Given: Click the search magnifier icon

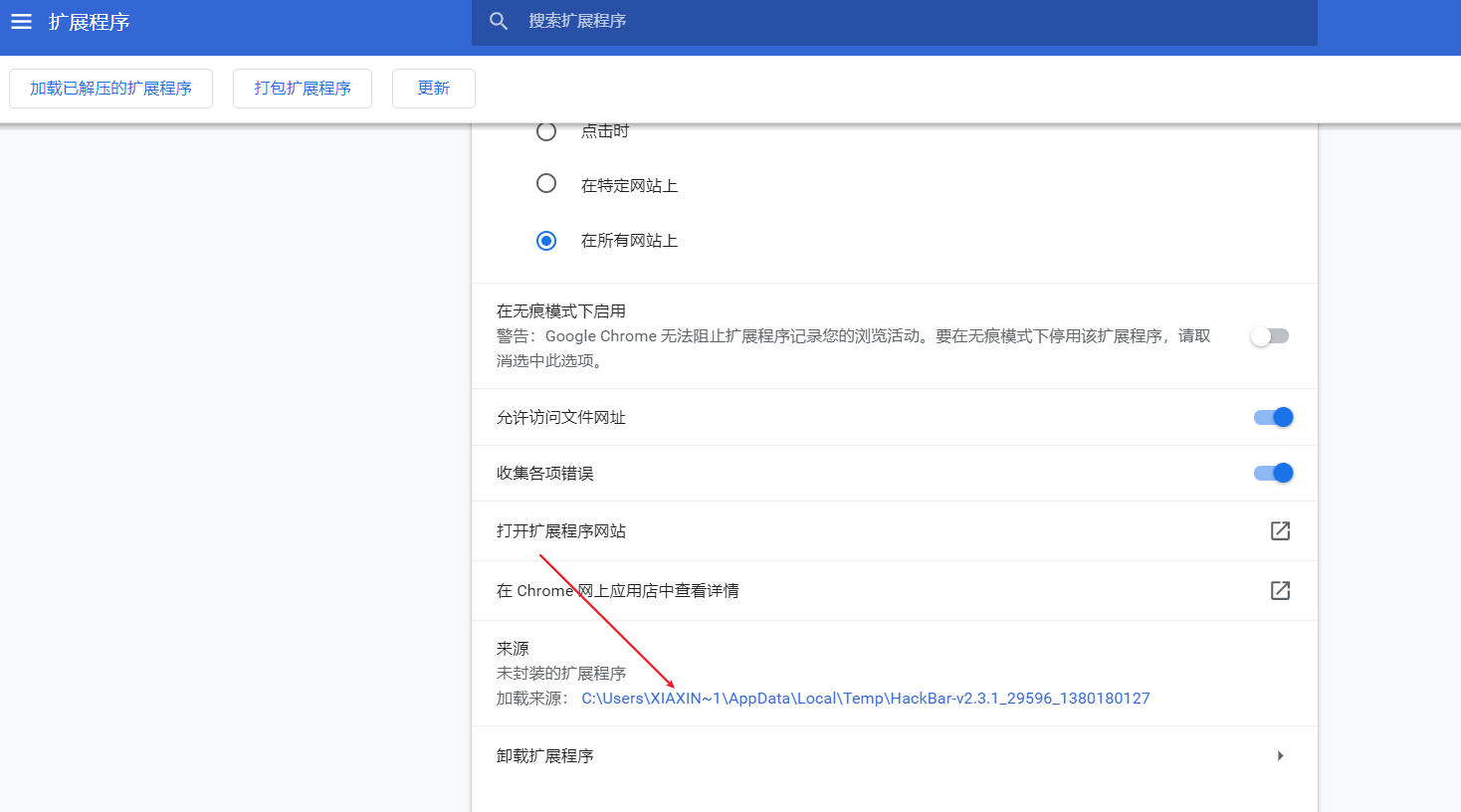Looking at the screenshot, I should pos(499,21).
